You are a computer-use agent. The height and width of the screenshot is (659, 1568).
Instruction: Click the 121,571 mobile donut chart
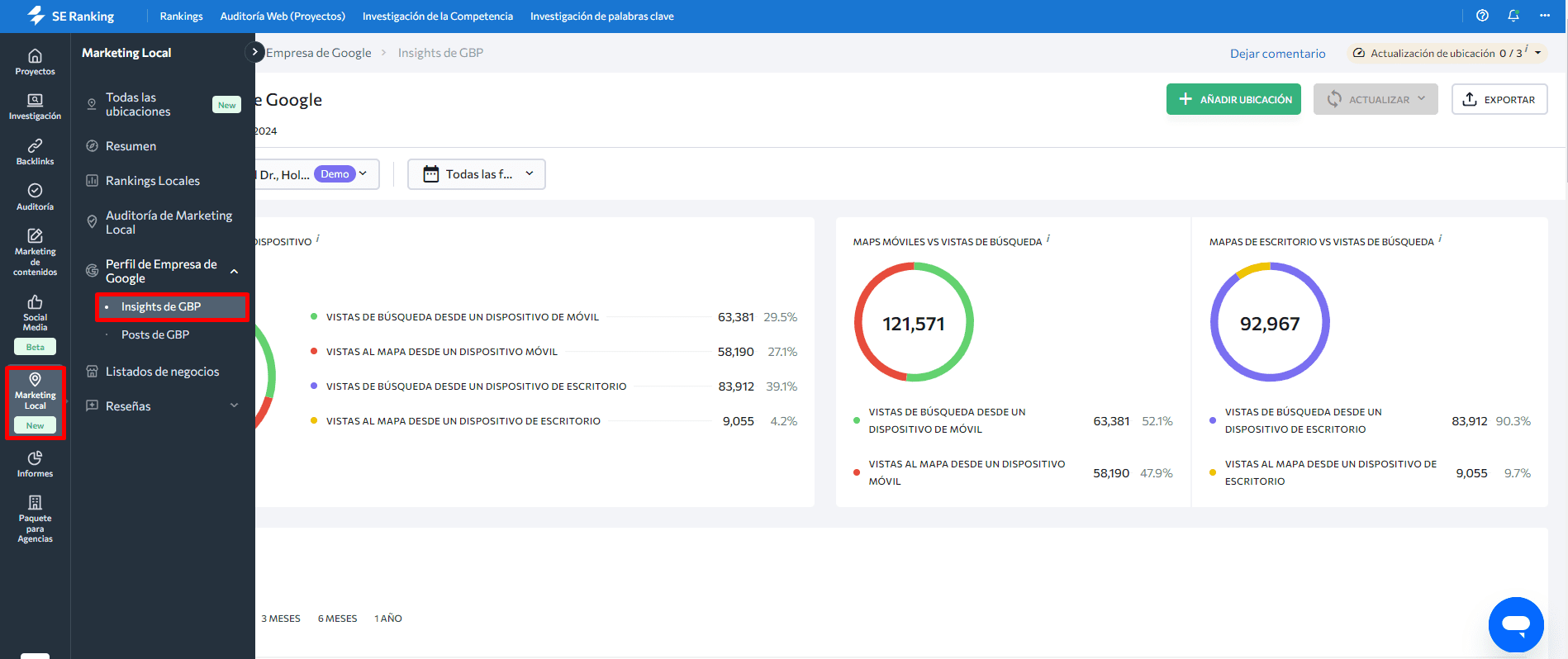click(914, 322)
